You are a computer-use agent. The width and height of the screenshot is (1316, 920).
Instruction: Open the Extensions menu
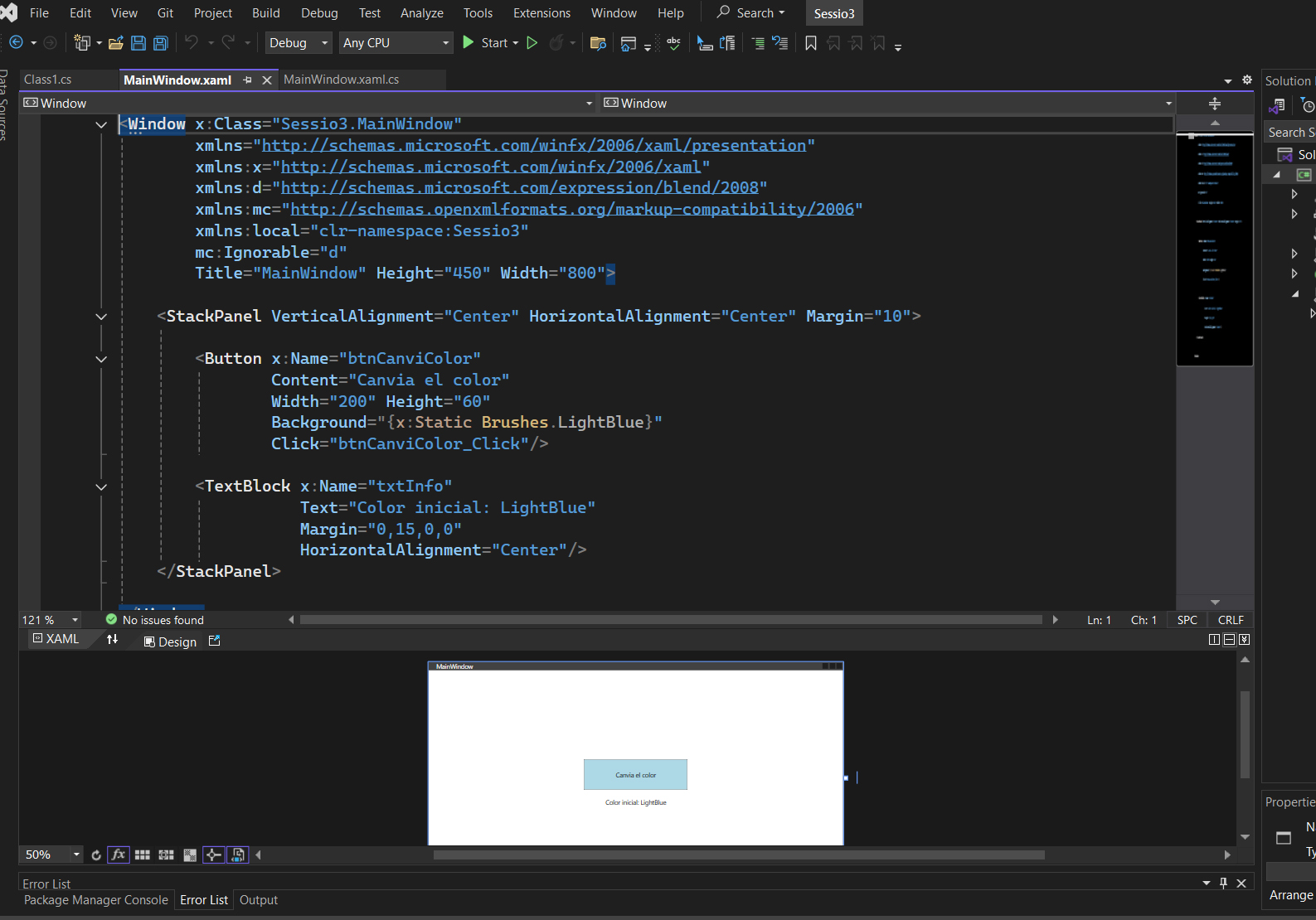tap(541, 13)
